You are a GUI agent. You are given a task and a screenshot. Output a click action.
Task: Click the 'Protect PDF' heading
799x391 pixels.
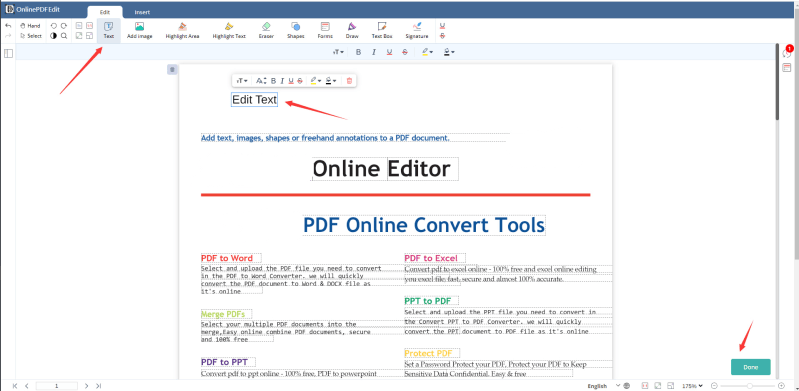(x=429, y=353)
